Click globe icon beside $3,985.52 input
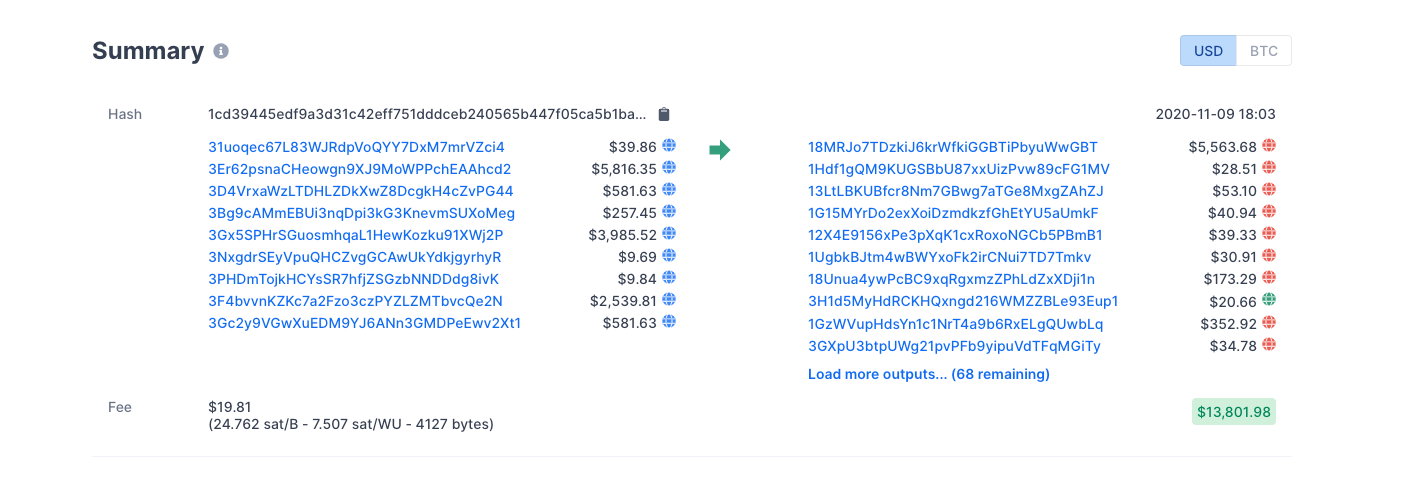 point(670,234)
